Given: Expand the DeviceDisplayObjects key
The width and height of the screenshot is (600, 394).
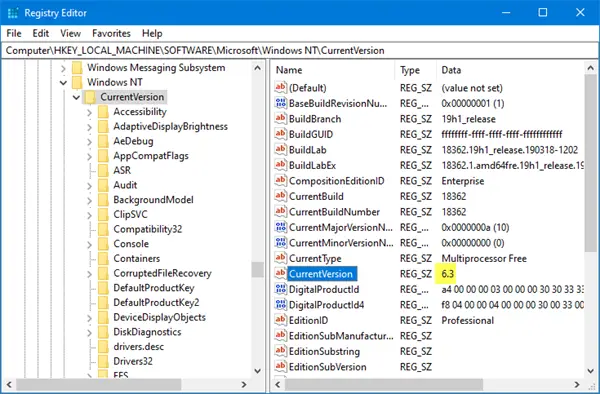Looking at the screenshot, I should [x=89, y=318].
